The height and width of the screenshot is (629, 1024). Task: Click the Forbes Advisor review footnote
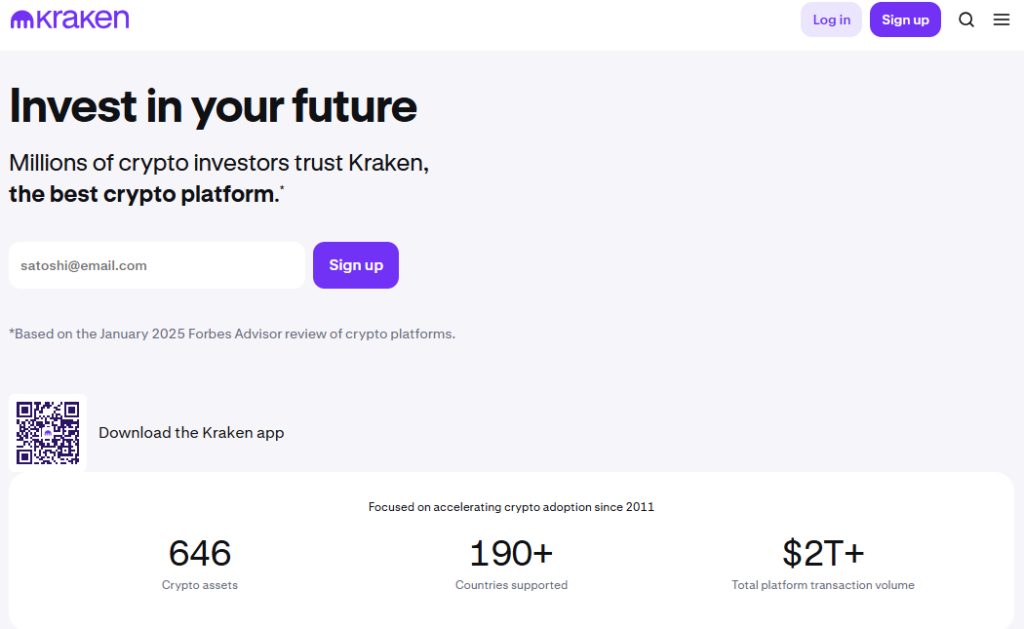[x=232, y=334]
